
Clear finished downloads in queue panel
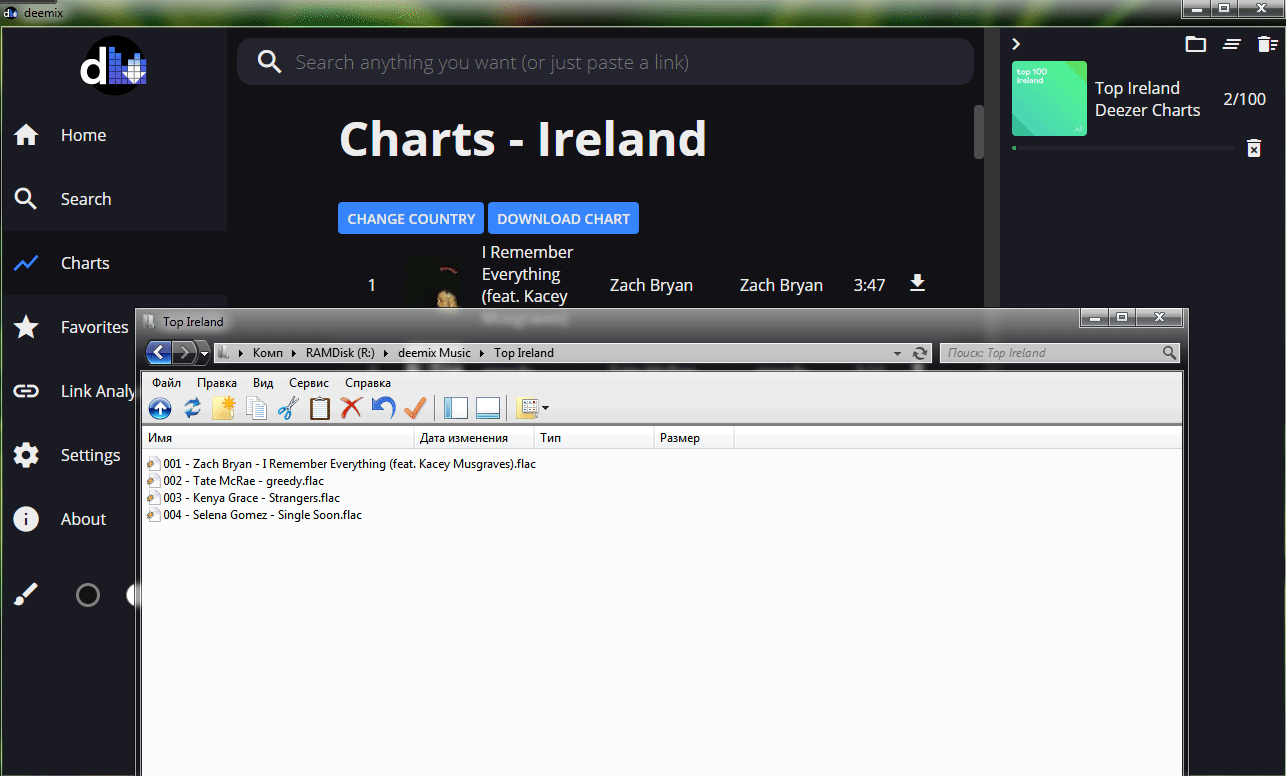pyautogui.click(x=1232, y=44)
